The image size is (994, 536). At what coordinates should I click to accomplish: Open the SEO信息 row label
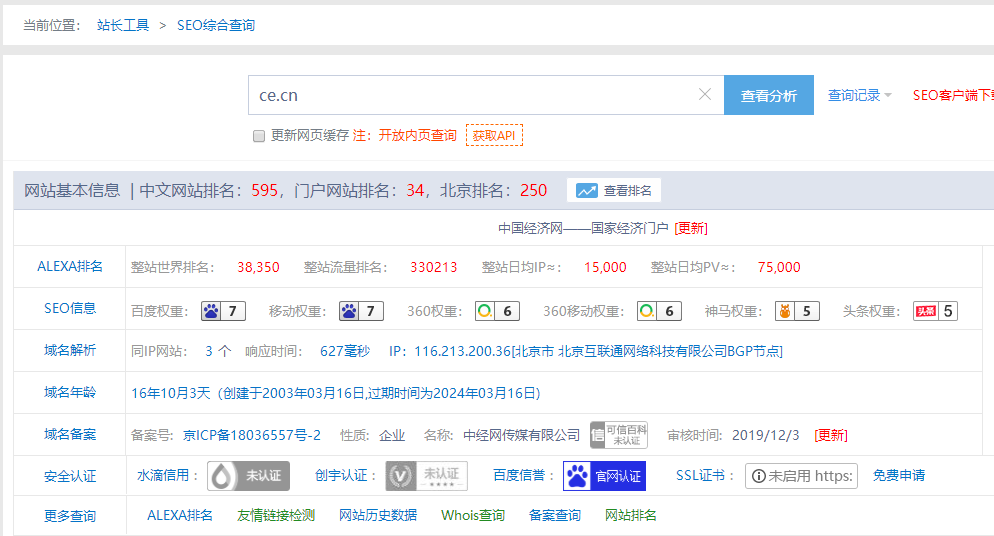coord(70,309)
